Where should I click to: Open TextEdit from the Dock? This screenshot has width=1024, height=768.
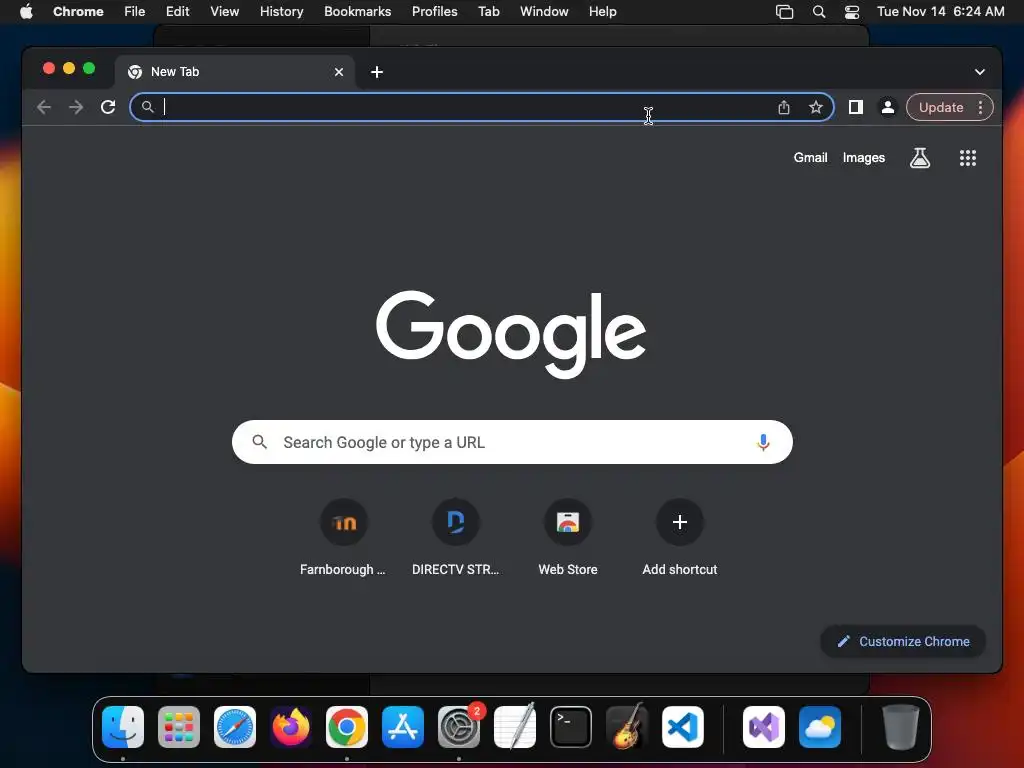(515, 726)
